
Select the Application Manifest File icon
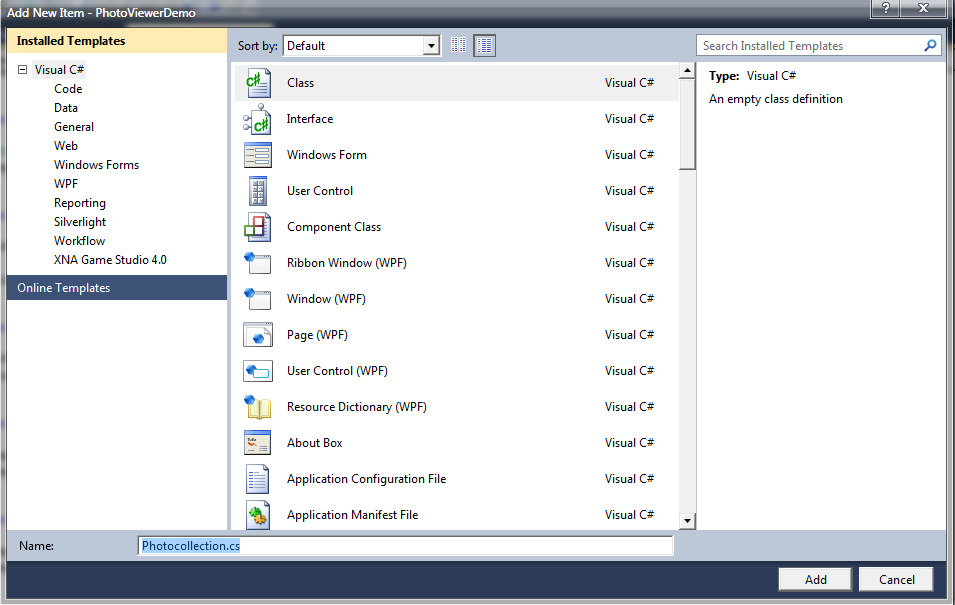pyautogui.click(x=258, y=515)
